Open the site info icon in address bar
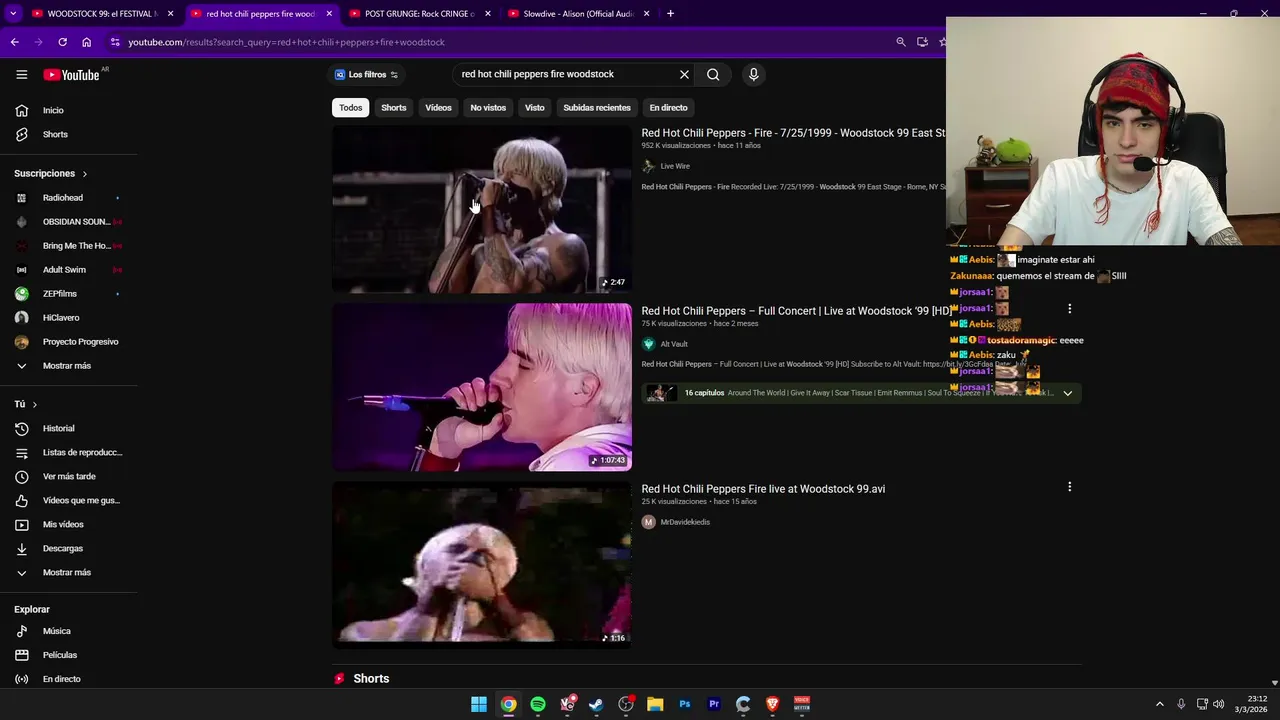 [x=115, y=42]
